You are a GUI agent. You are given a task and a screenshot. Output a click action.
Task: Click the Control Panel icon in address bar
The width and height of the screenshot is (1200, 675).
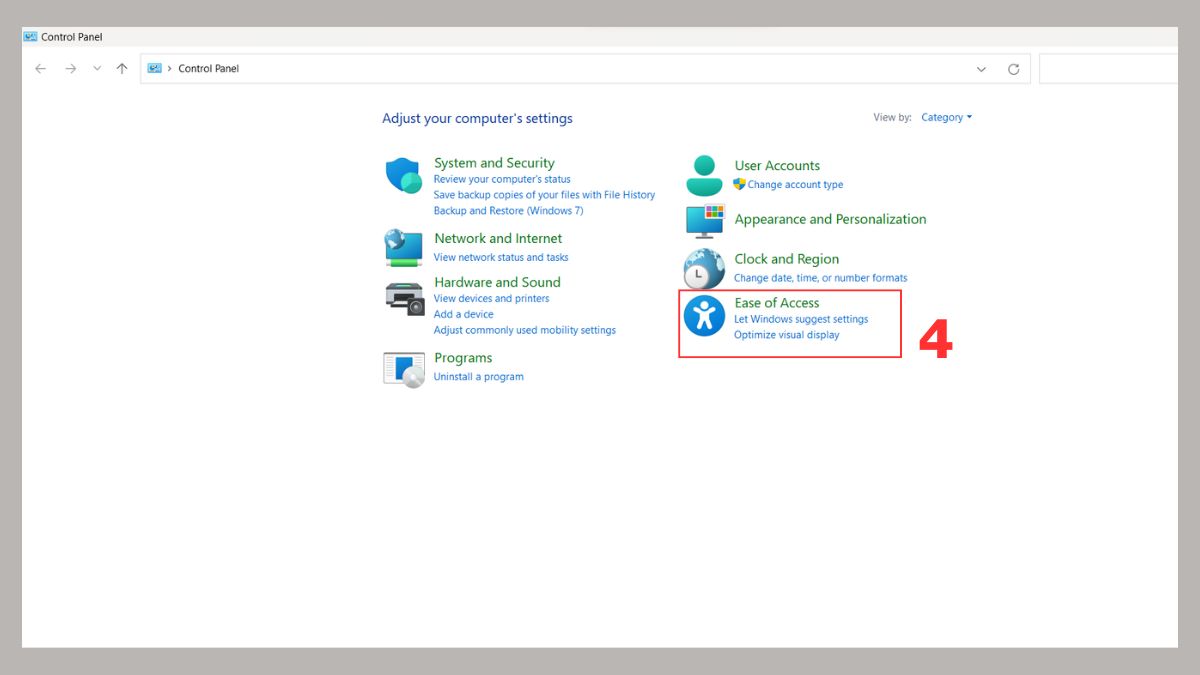(x=155, y=69)
